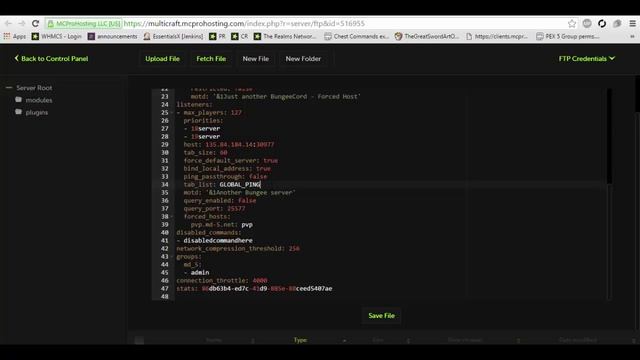Viewport: 640px width, 360px height.
Task: Place cursor after GLOBAL_PING on line 34
Action: tap(261, 184)
